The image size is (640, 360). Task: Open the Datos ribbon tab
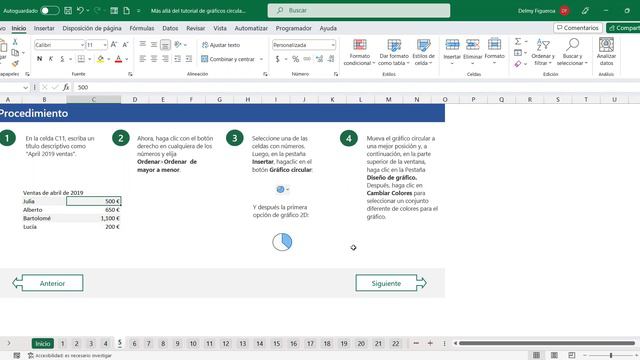pos(170,28)
